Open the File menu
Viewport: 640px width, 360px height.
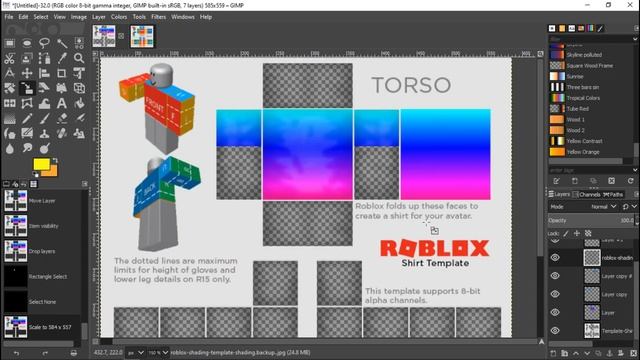(9, 17)
